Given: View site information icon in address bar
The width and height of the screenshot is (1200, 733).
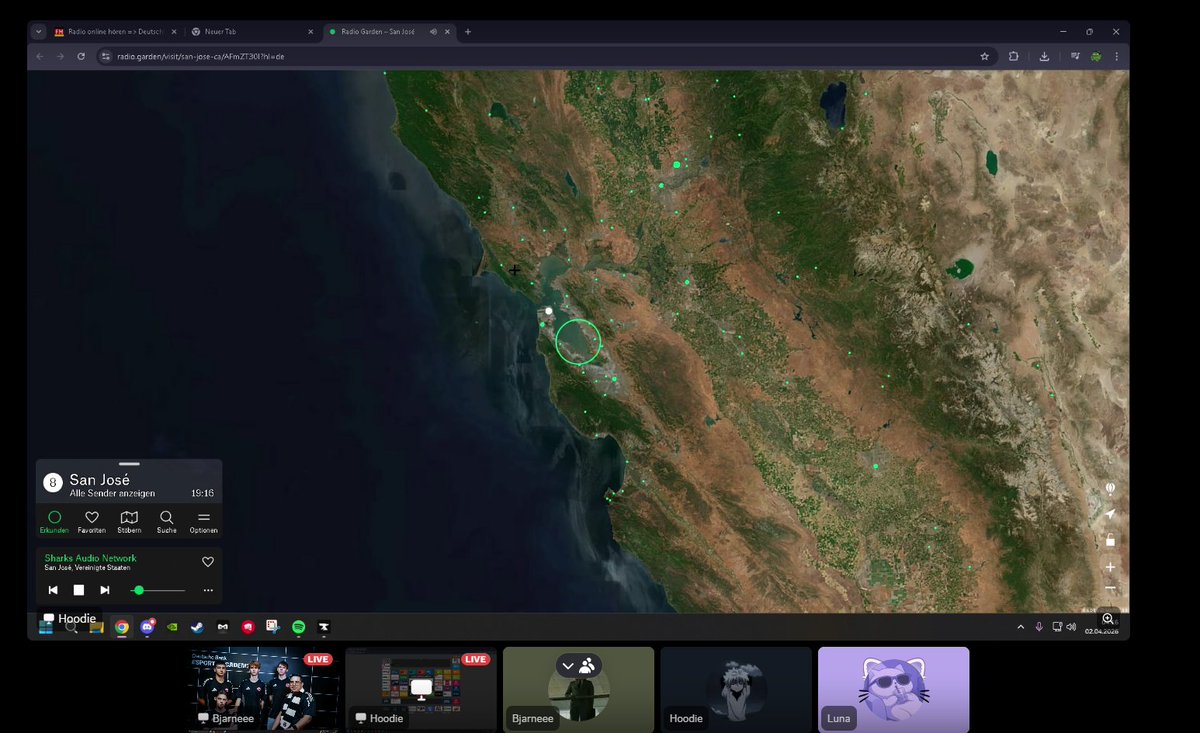Looking at the screenshot, I should 105,56.
